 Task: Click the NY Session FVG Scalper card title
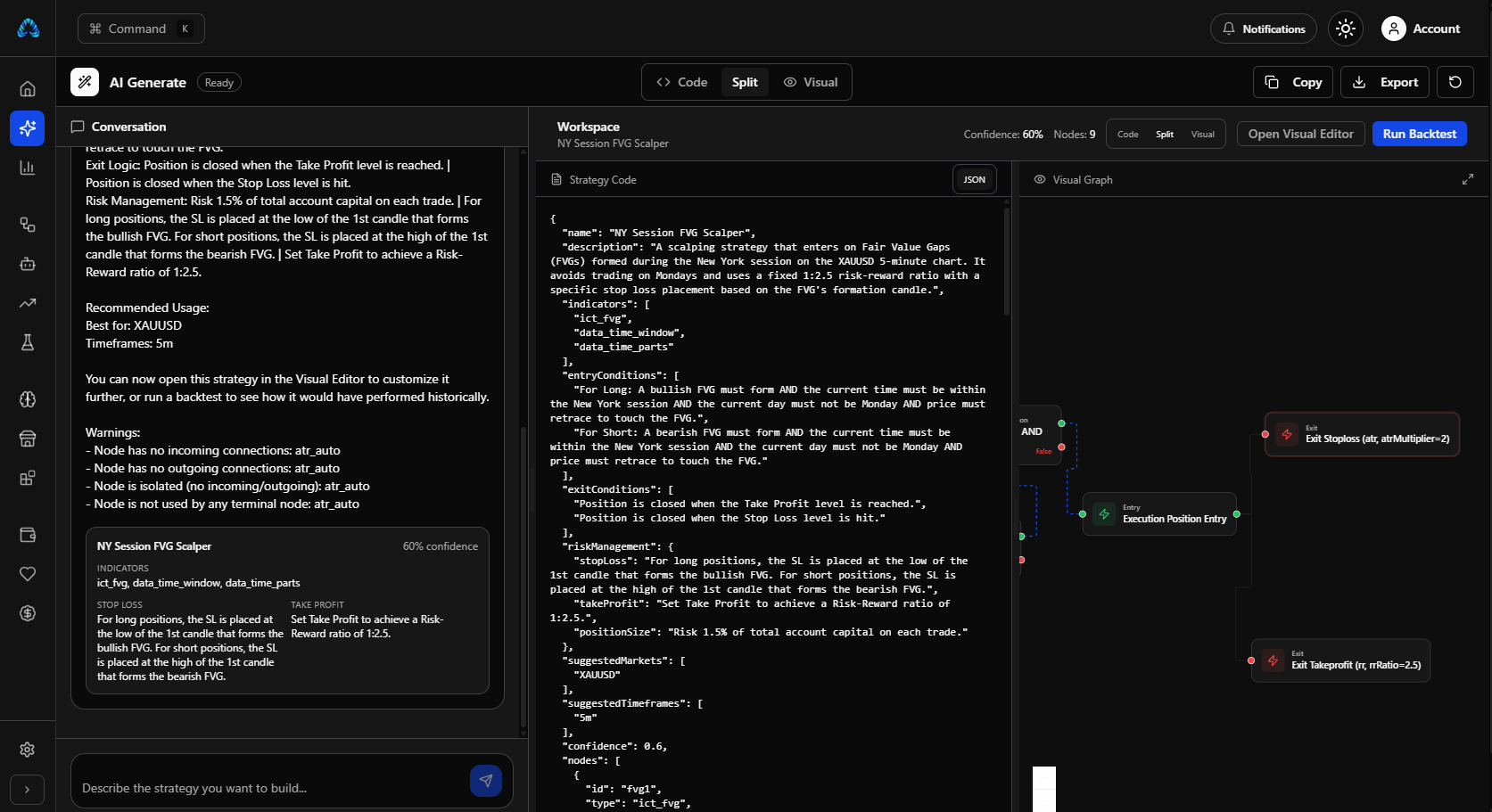point(154,546)
